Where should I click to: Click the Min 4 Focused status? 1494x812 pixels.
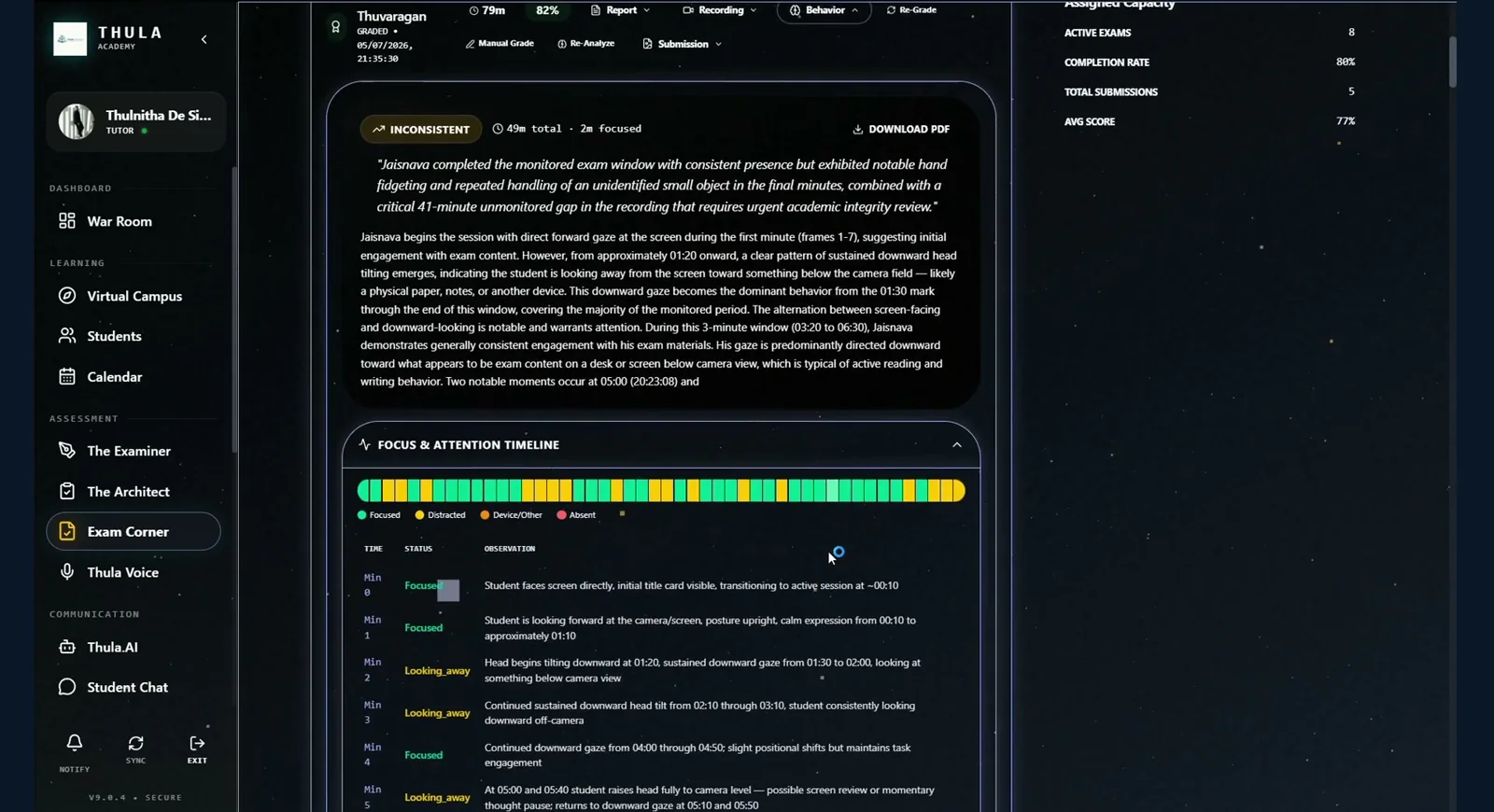pos(424,755)
